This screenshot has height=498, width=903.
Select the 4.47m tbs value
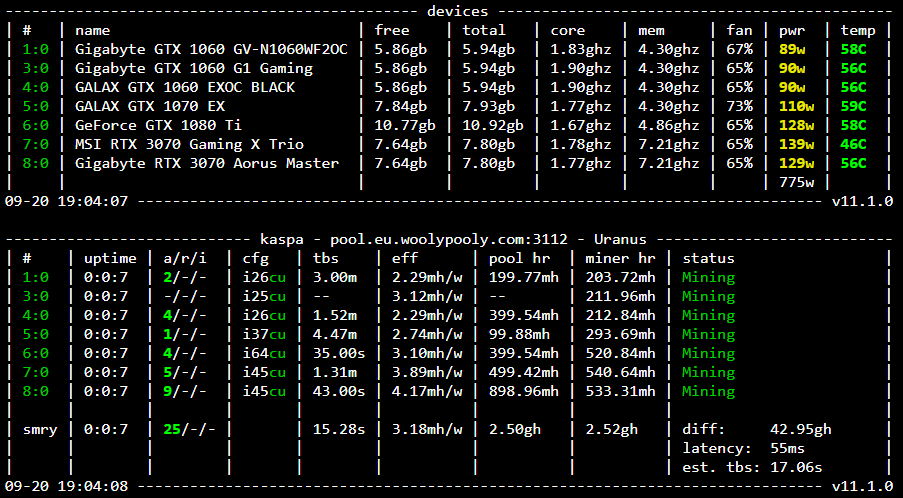[x=335, y=334]
